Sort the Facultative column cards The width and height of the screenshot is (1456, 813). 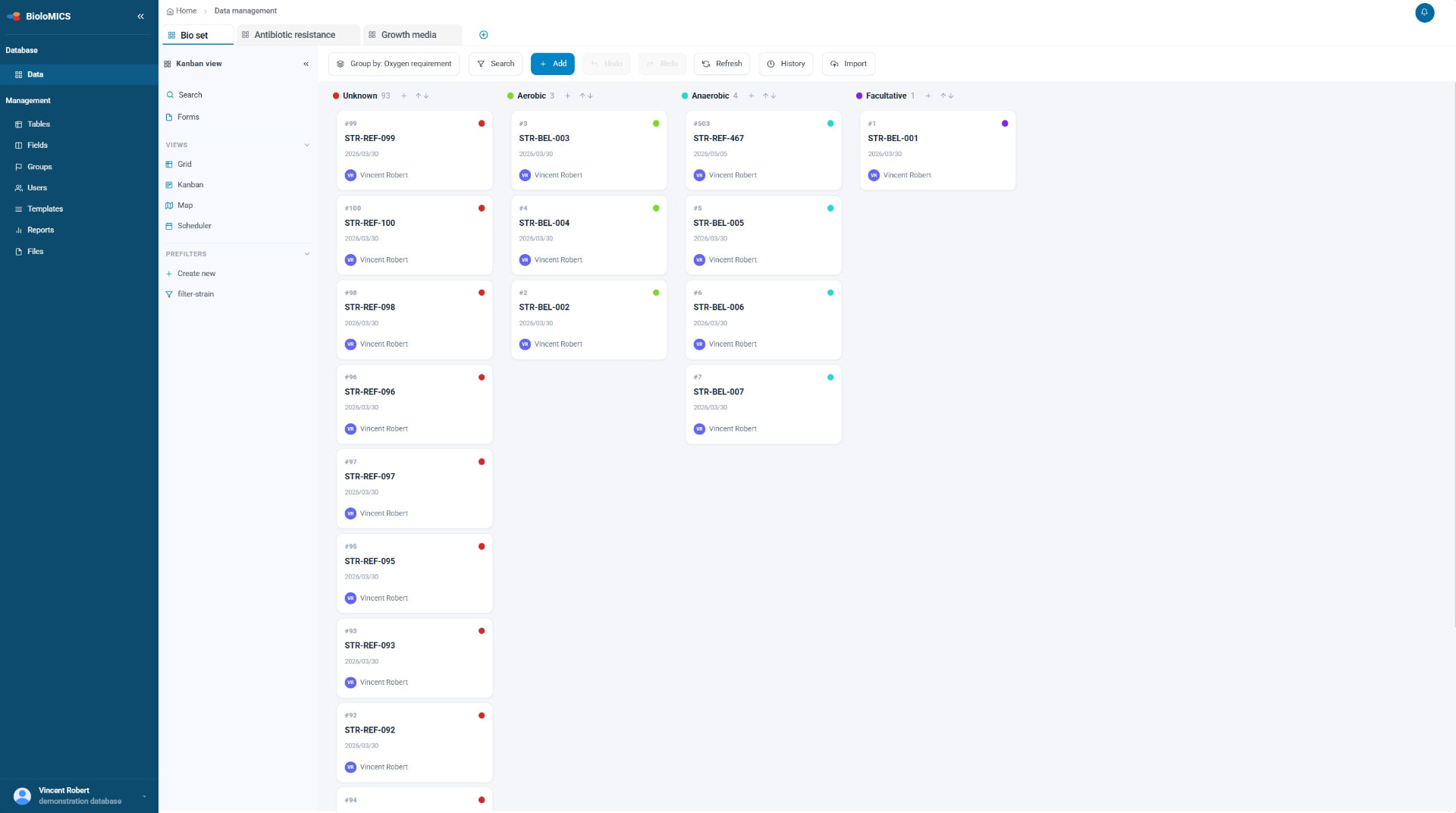(947, 96)
